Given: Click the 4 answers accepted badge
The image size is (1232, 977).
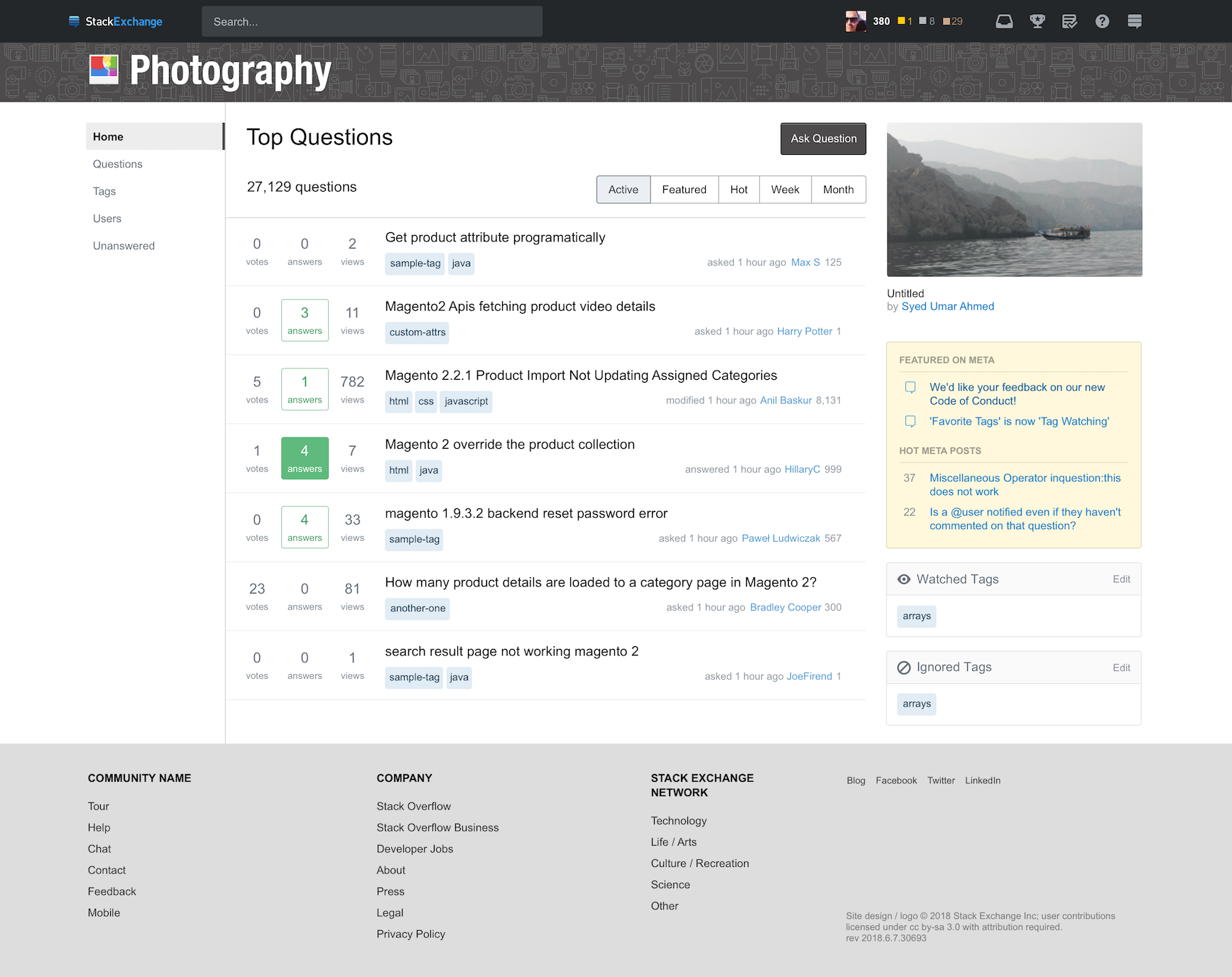Looking at the screenshot, I should [x=305, y=458].
